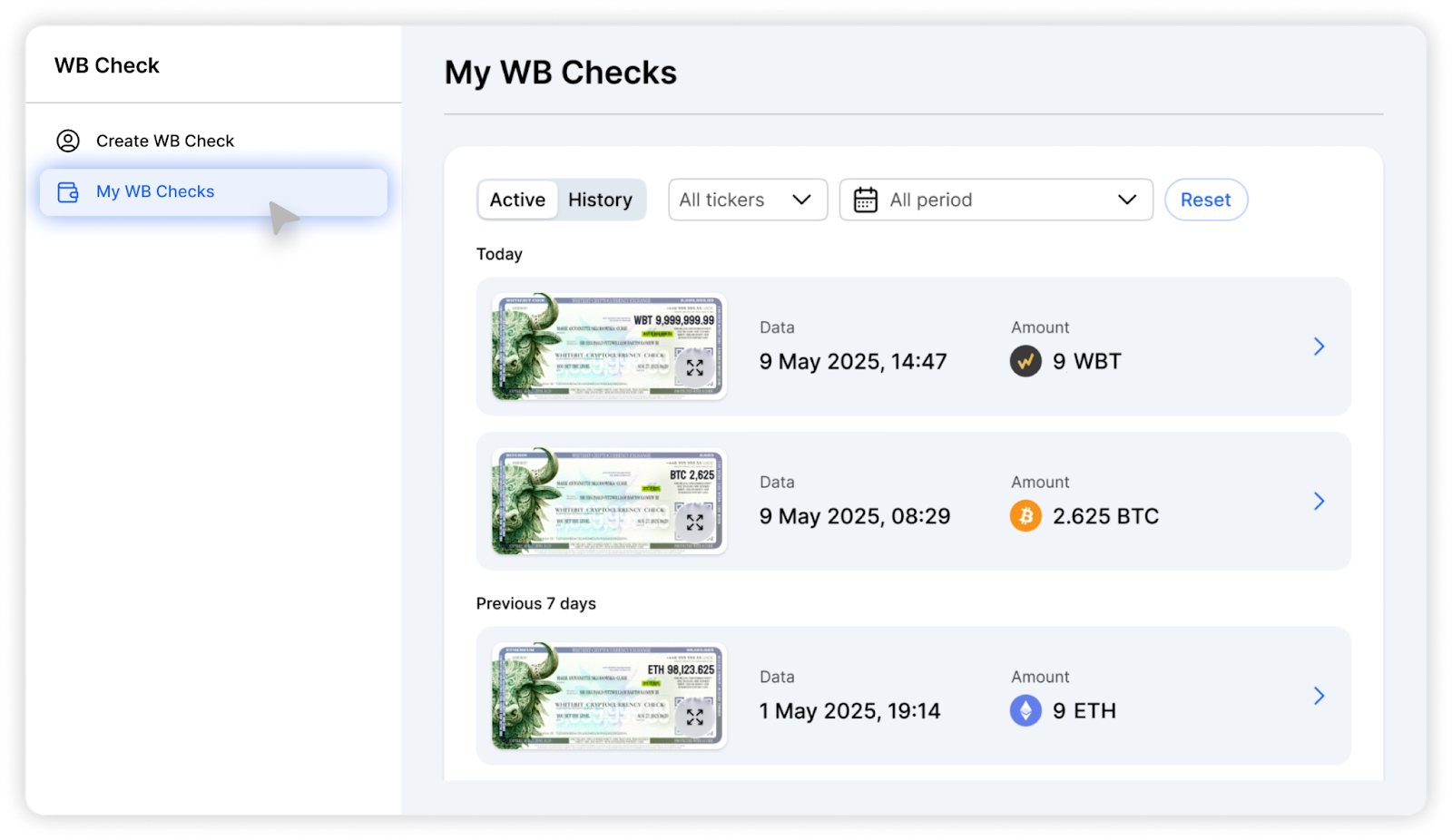Select My WB Checks in sidebar
The height and width of the screenshot is (840, 1452).
[155, 192]
